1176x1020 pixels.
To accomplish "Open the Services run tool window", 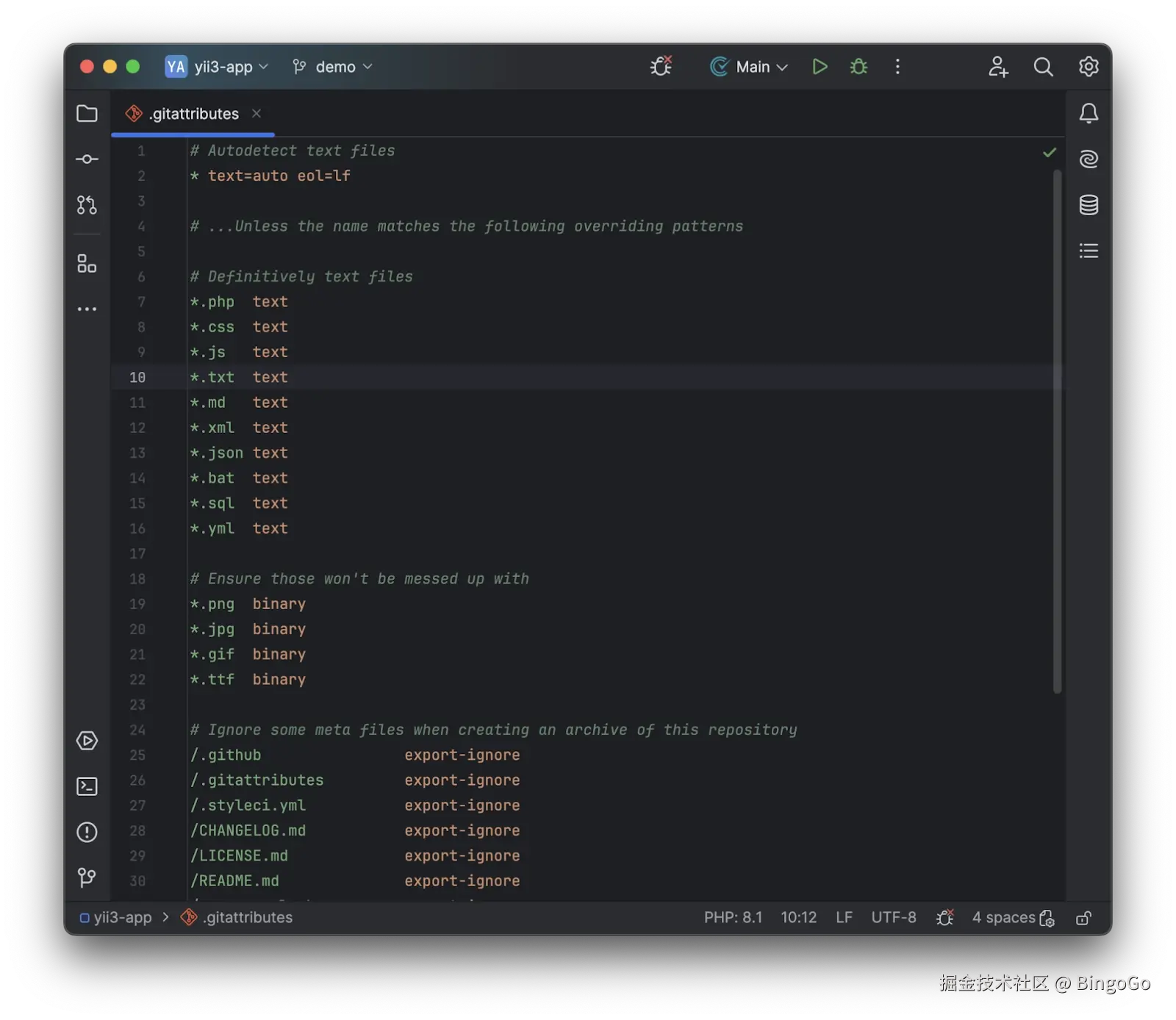I will (x=87, y=741).
